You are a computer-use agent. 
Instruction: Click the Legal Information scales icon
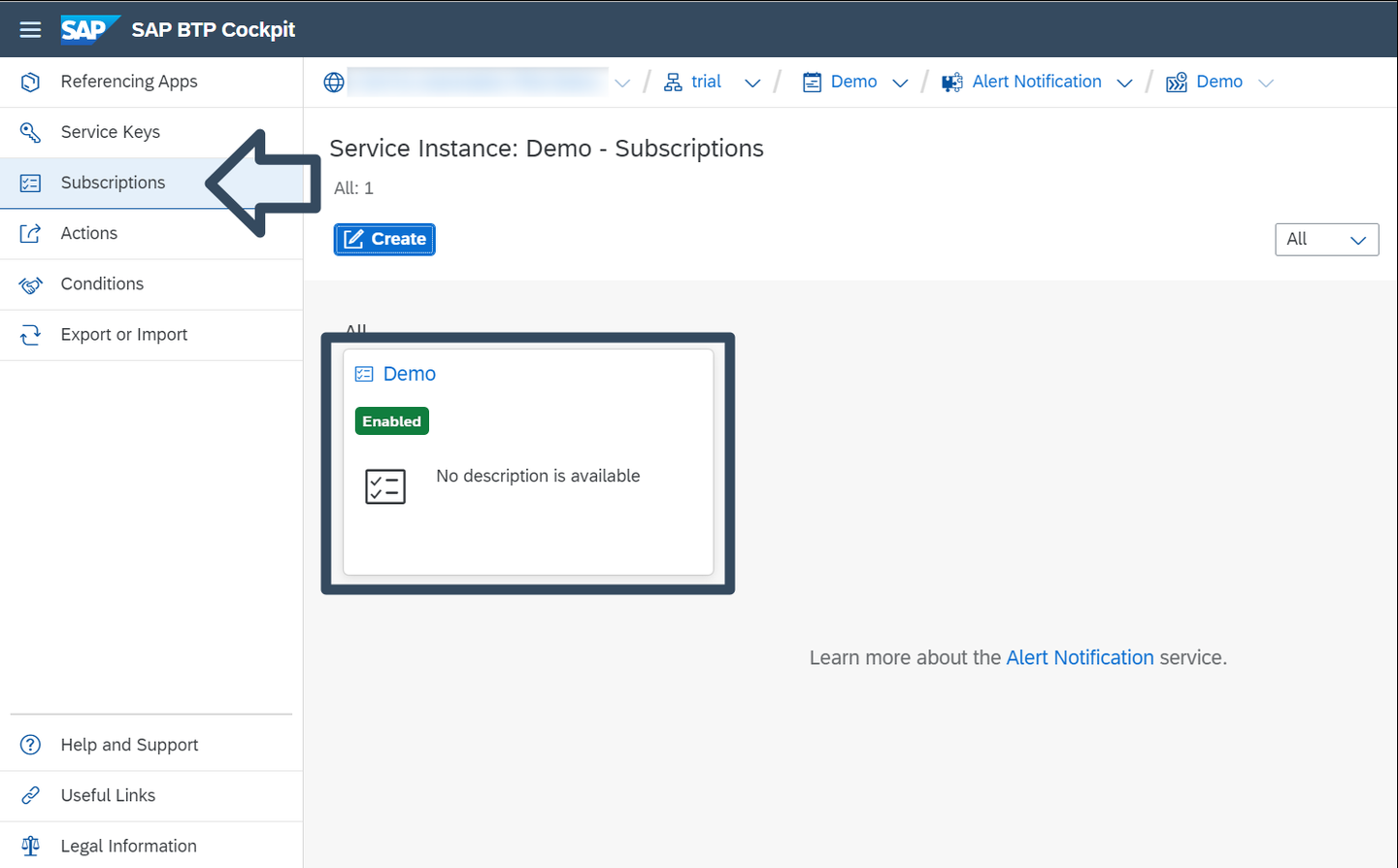click(x=31, y=846)
